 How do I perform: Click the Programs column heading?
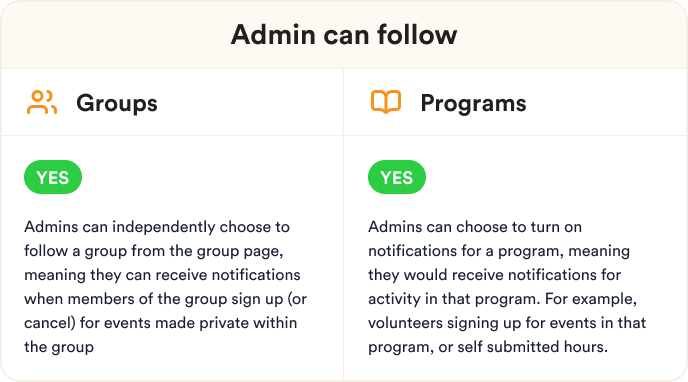(x=473, y=104)
